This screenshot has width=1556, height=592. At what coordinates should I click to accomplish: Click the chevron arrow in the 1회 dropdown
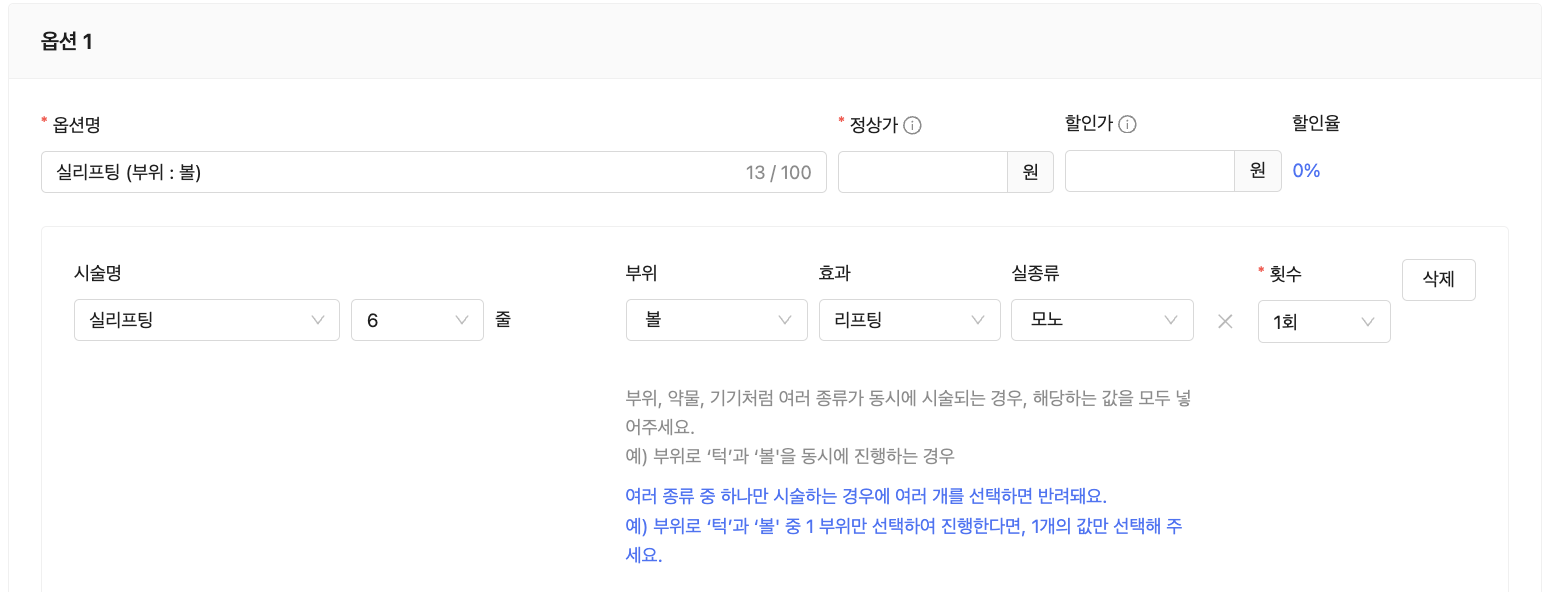tap(1368, 322)
